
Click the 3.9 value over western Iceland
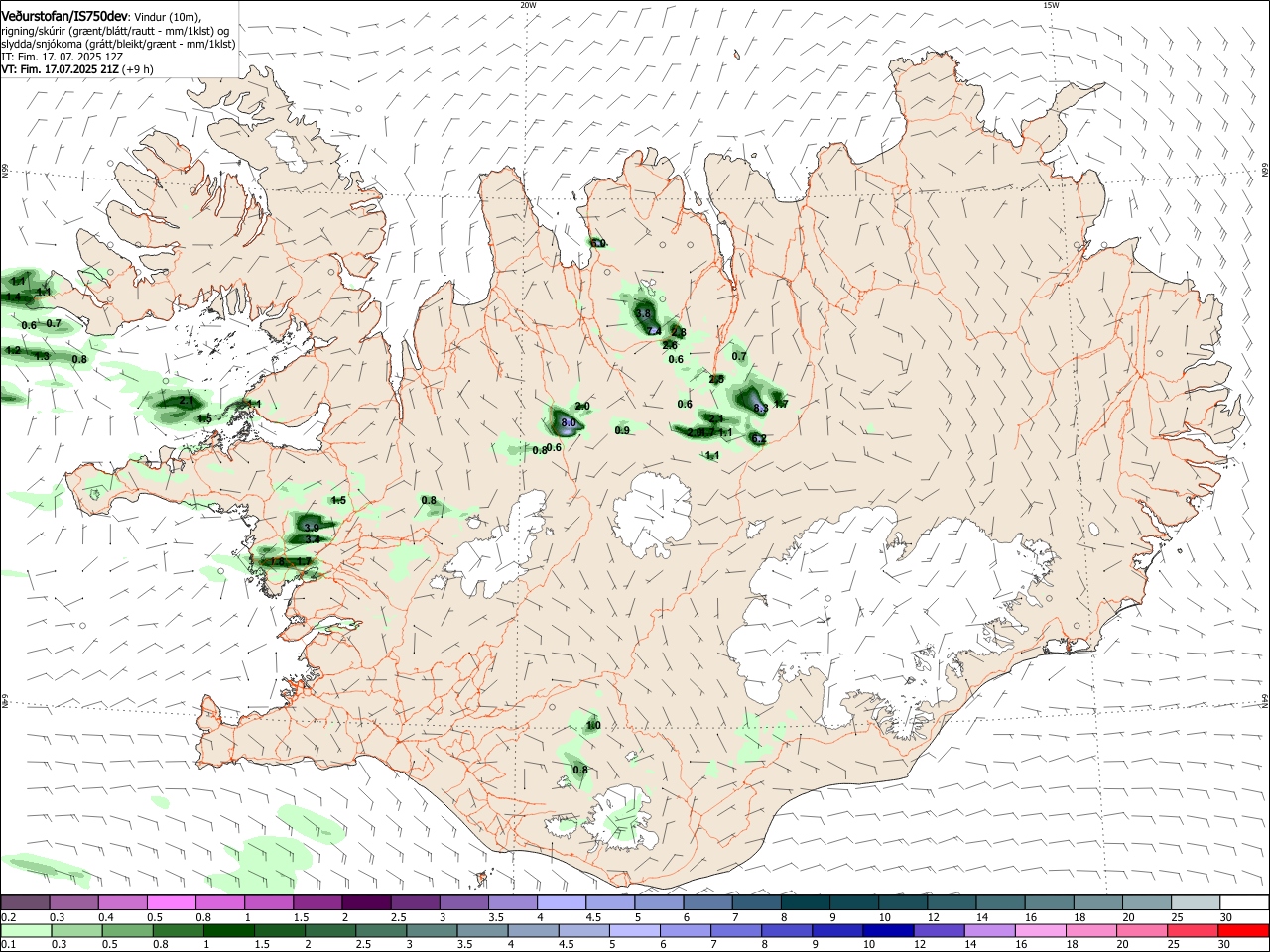[x=312, y=528]
